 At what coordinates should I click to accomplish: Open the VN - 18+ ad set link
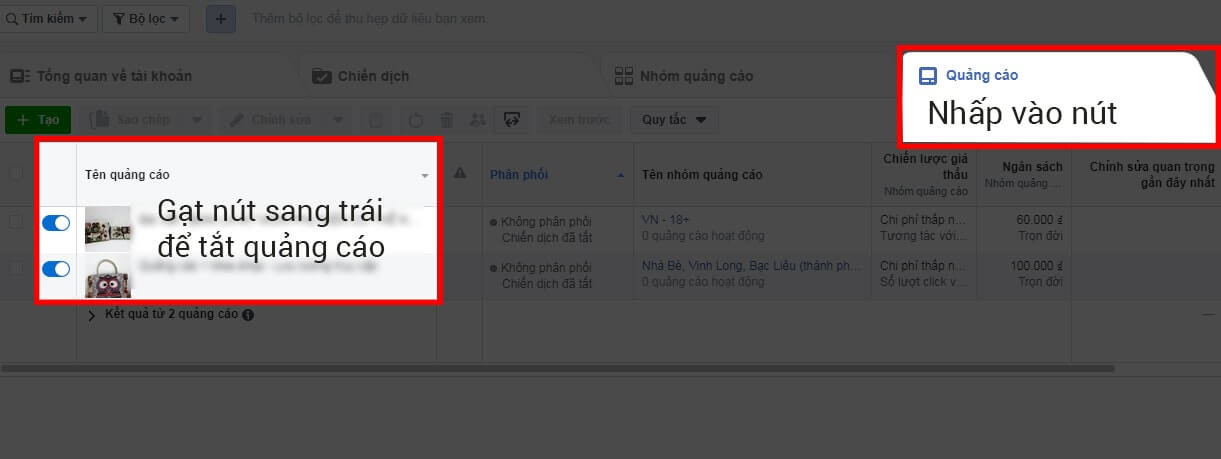tap(665, 218)
